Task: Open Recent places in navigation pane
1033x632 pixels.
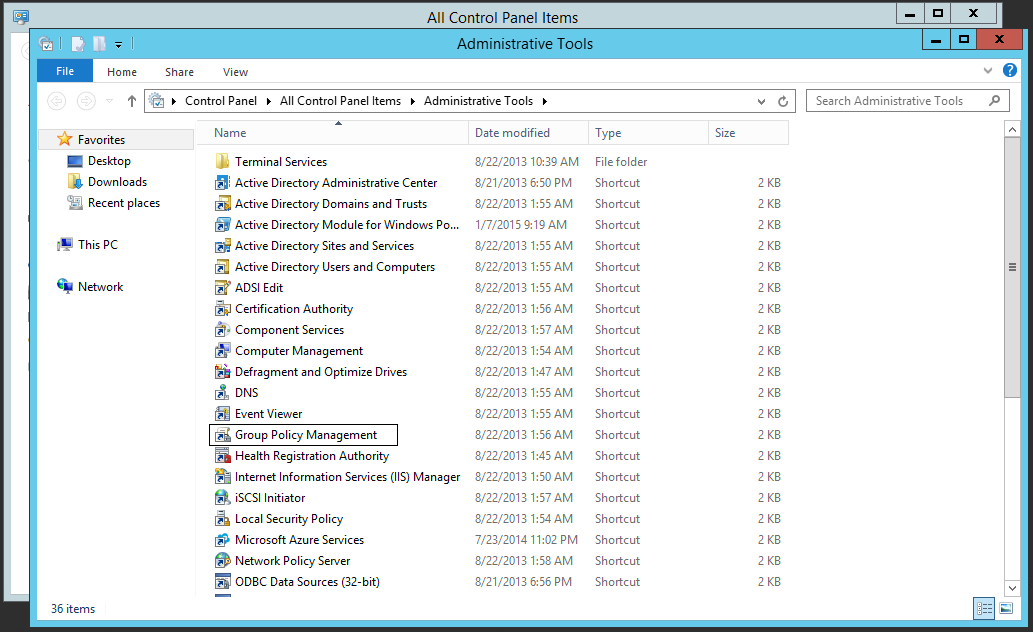Action: [x=124, y=203]
